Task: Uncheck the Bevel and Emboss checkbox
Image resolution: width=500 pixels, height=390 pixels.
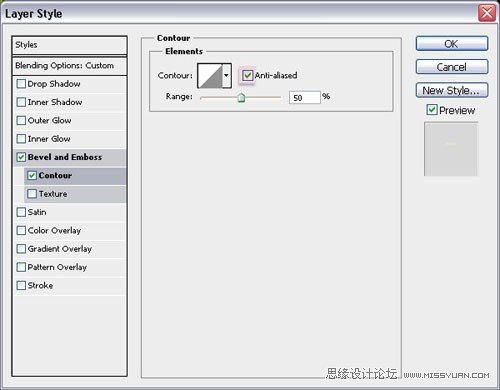Action: point(21,157)
